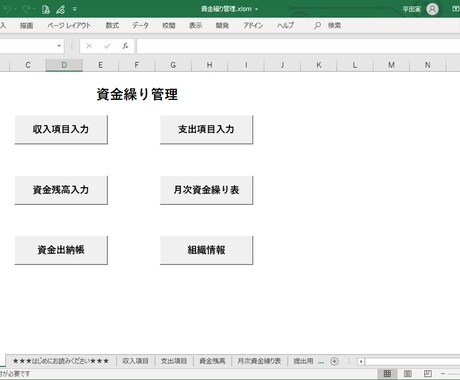The width and height of the screenshot is (460, 380).
Task: Open the 開発 ribbon tab
Action: 222,25
